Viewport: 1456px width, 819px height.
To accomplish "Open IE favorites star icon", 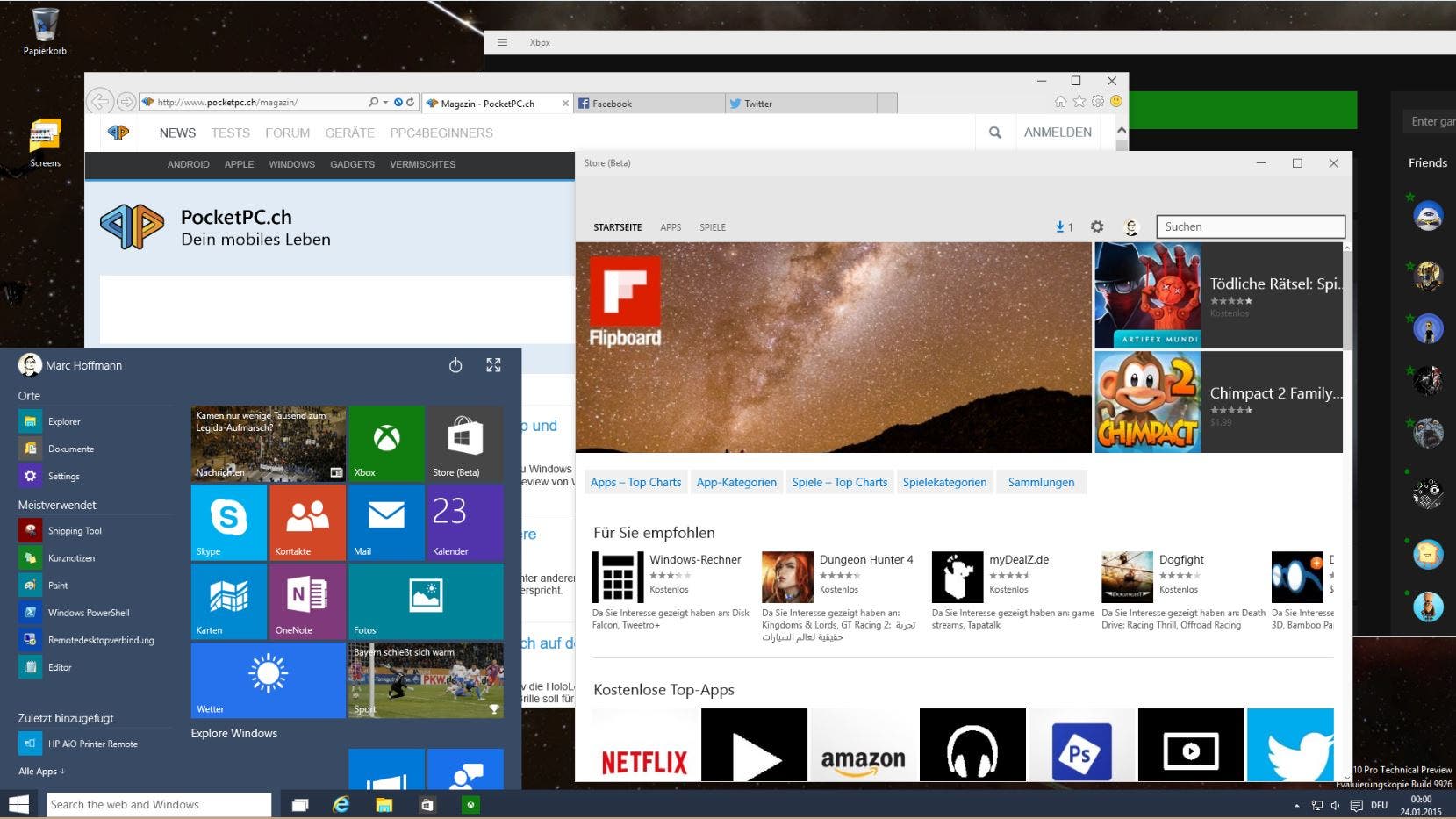I will tap(1079, 102).
